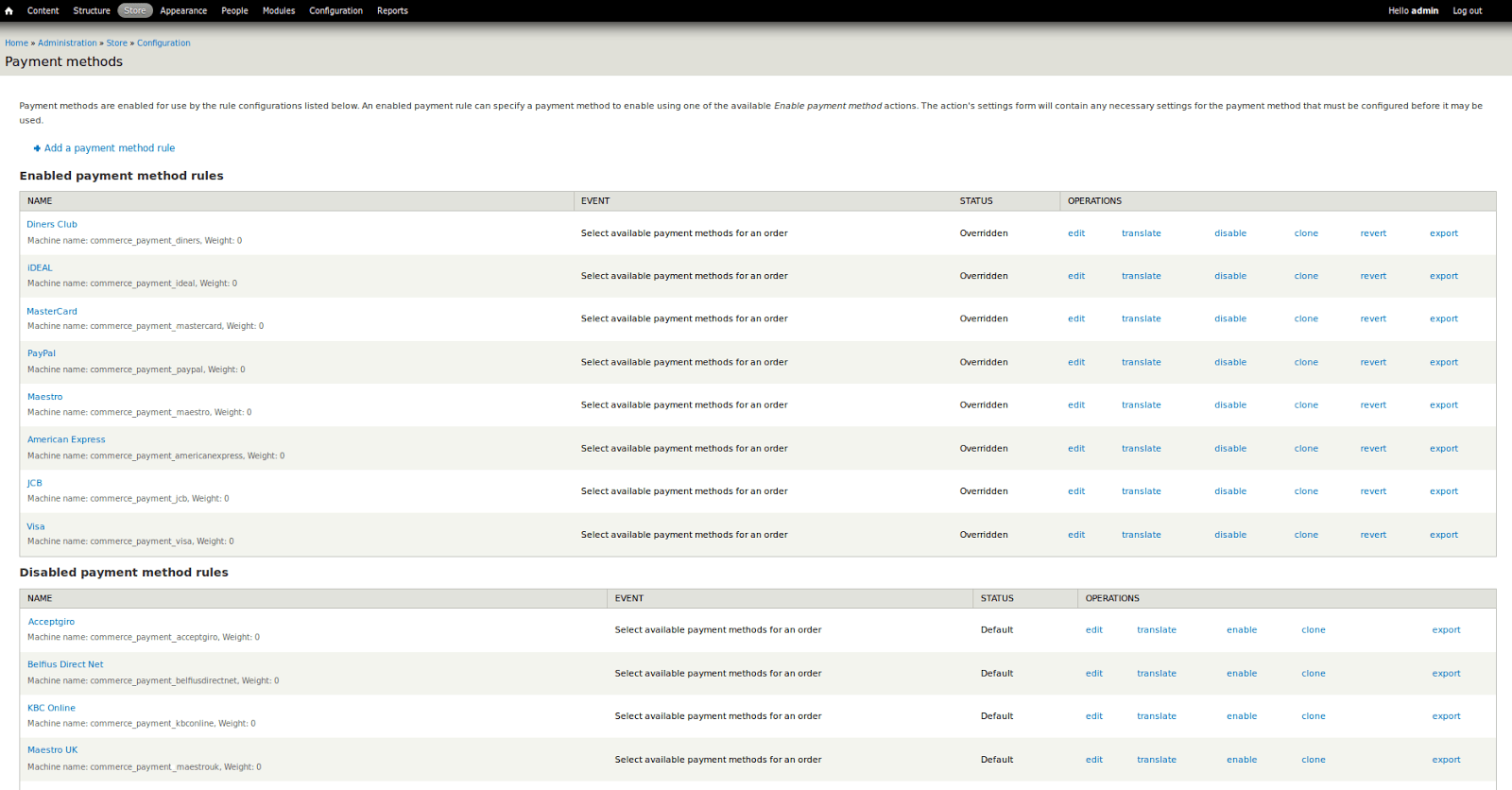Translate the iDEAL payment rule

point(1141,277)
